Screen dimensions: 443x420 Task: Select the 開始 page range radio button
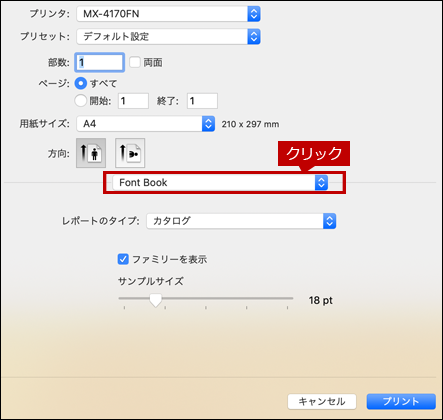(81, 101)
